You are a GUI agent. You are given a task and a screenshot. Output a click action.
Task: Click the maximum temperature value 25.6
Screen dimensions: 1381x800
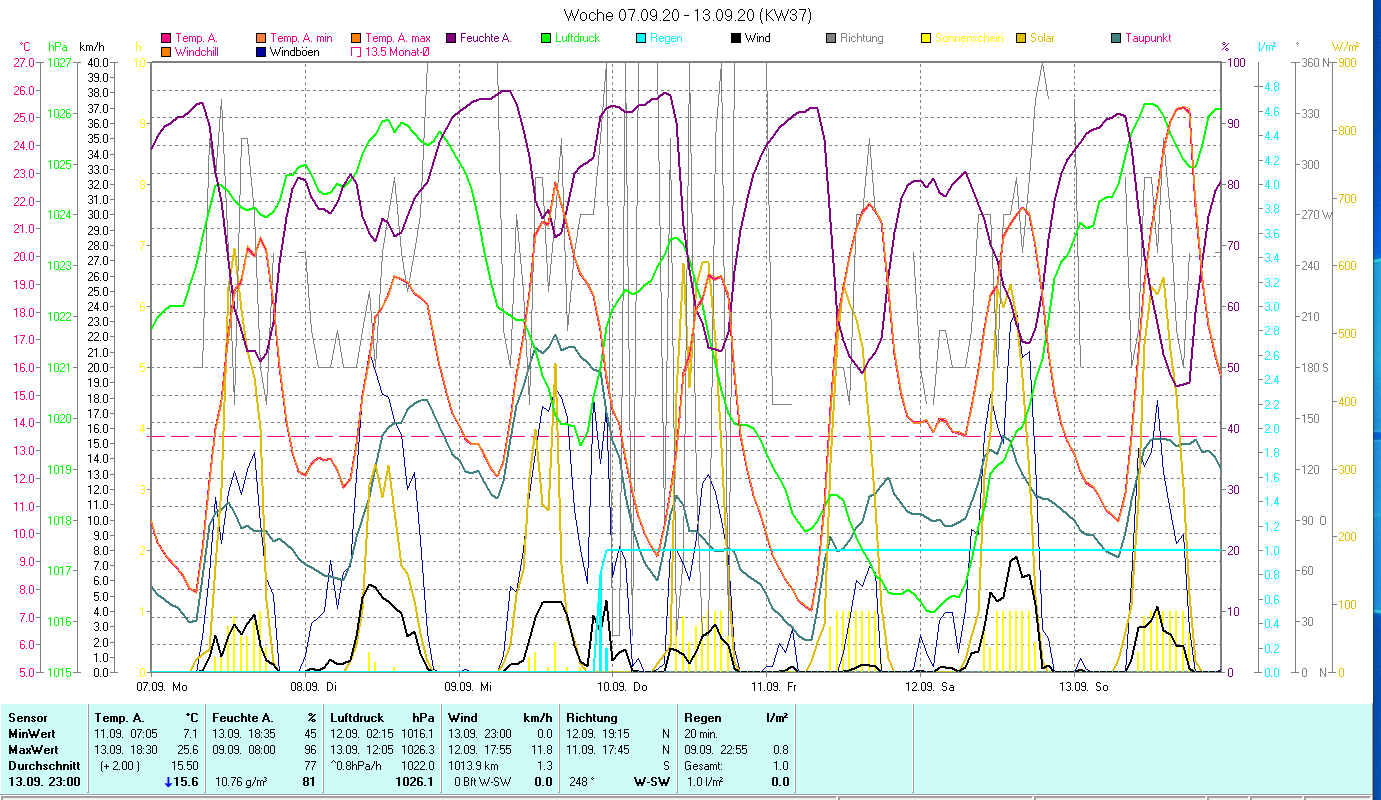(188, 750)
